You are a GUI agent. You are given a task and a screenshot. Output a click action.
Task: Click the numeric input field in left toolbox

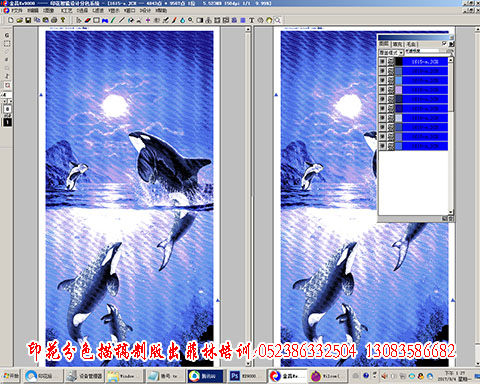pos(7,95)
